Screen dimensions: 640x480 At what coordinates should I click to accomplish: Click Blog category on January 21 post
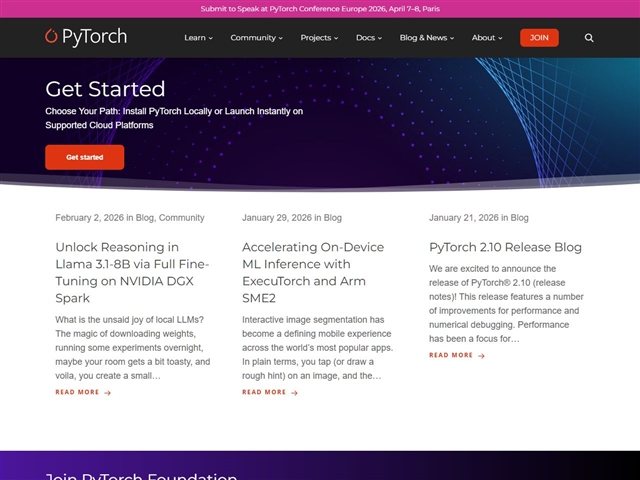[520, 218]
